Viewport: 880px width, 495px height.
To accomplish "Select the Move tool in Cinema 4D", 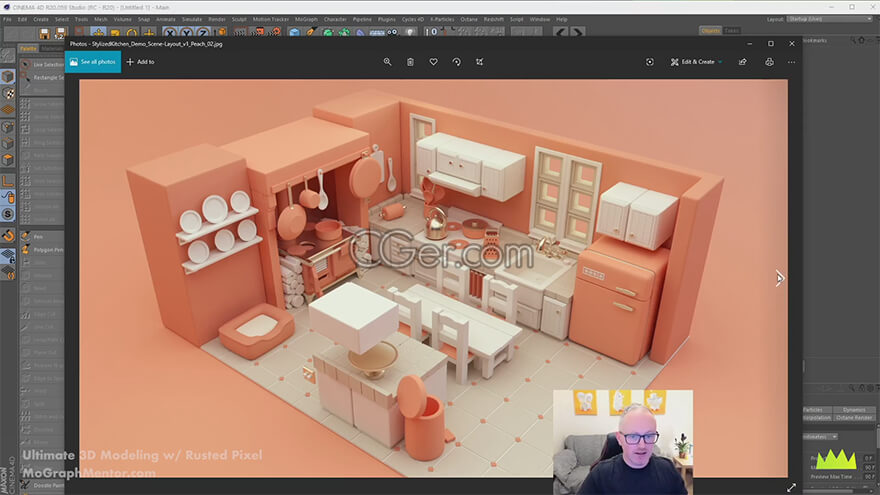I will coord(98,33).
